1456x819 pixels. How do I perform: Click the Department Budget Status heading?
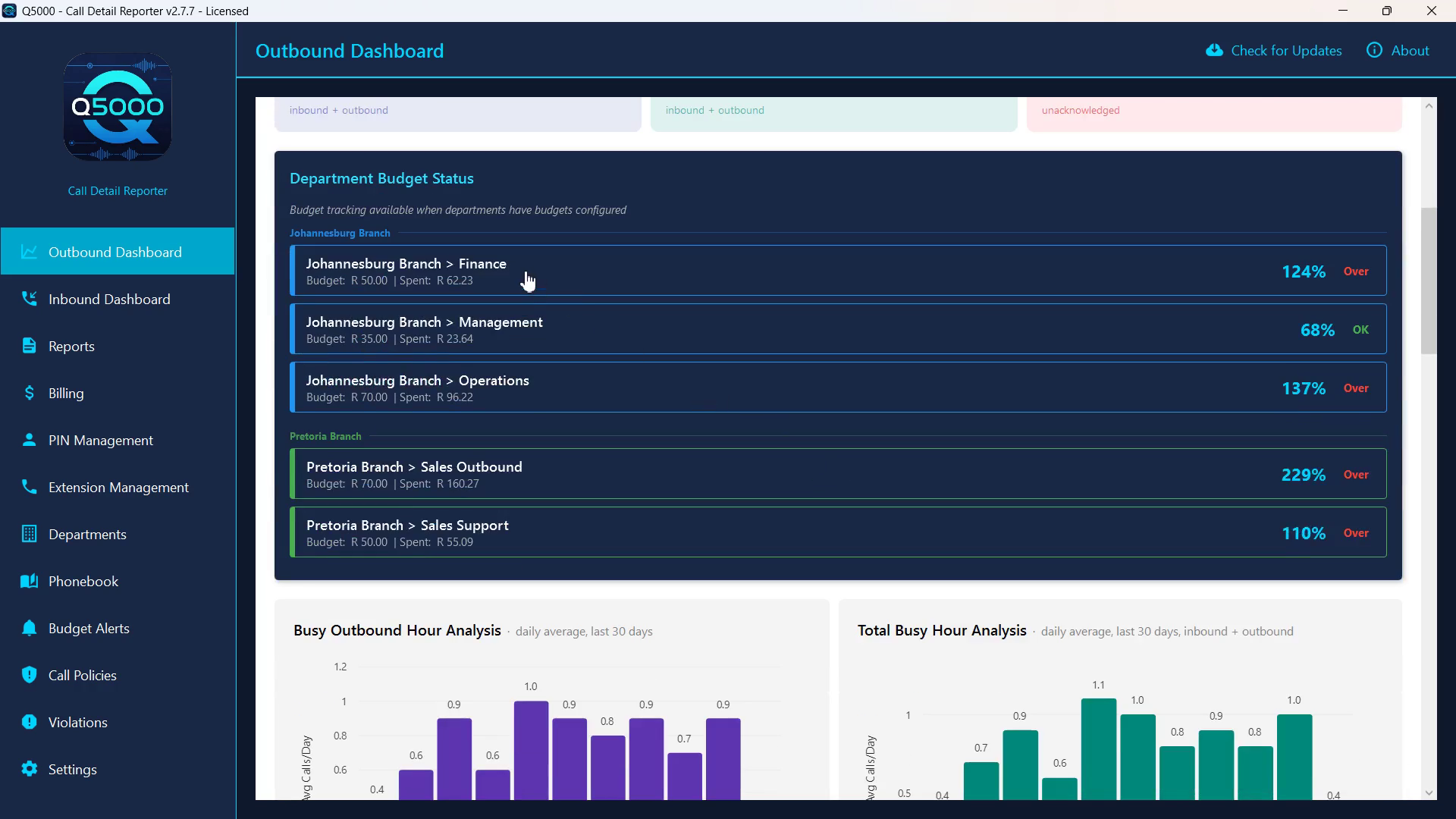click(x=381, y=178)
